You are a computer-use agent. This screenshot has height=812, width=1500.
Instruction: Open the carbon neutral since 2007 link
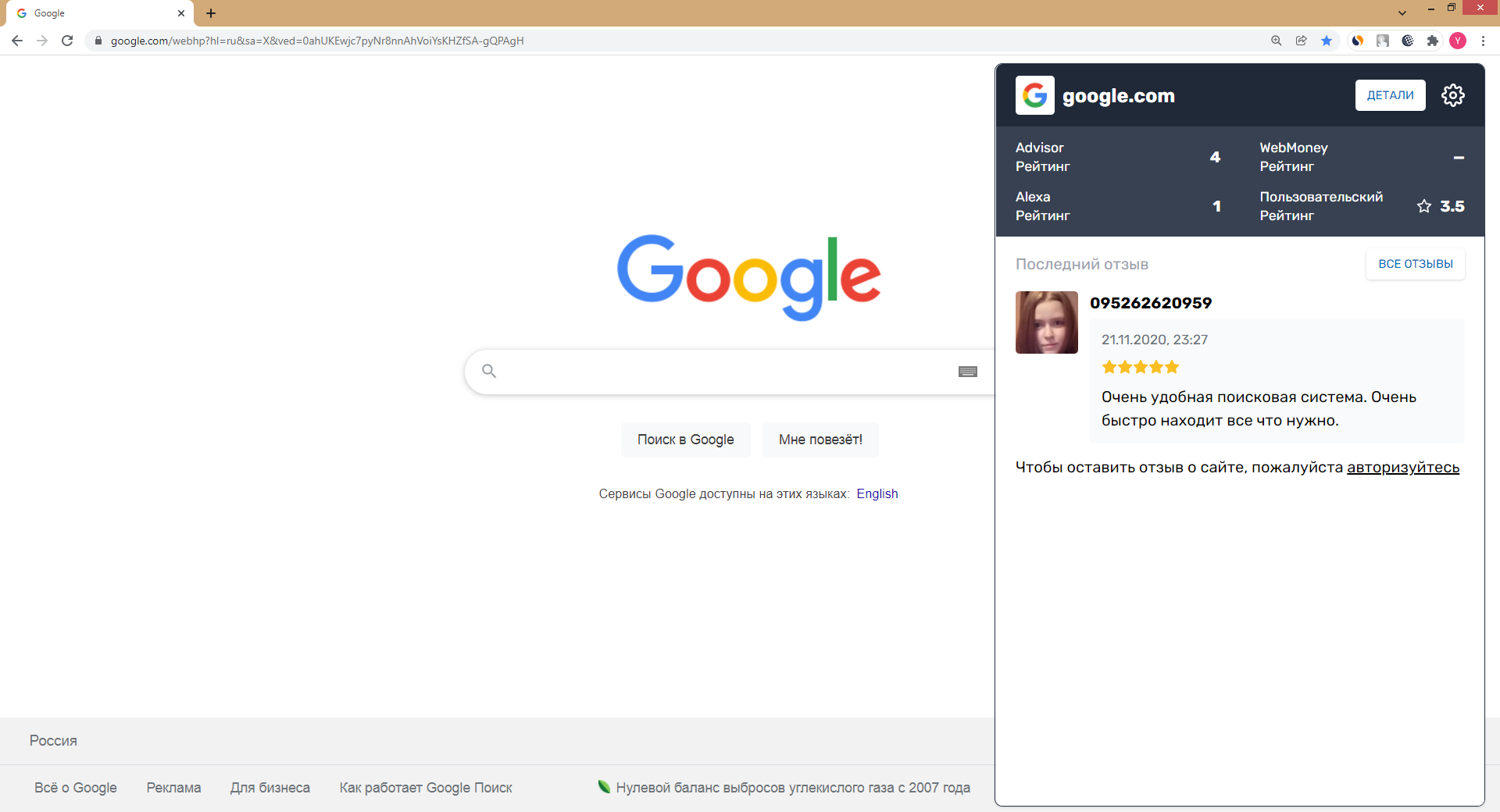coord(793,788)
